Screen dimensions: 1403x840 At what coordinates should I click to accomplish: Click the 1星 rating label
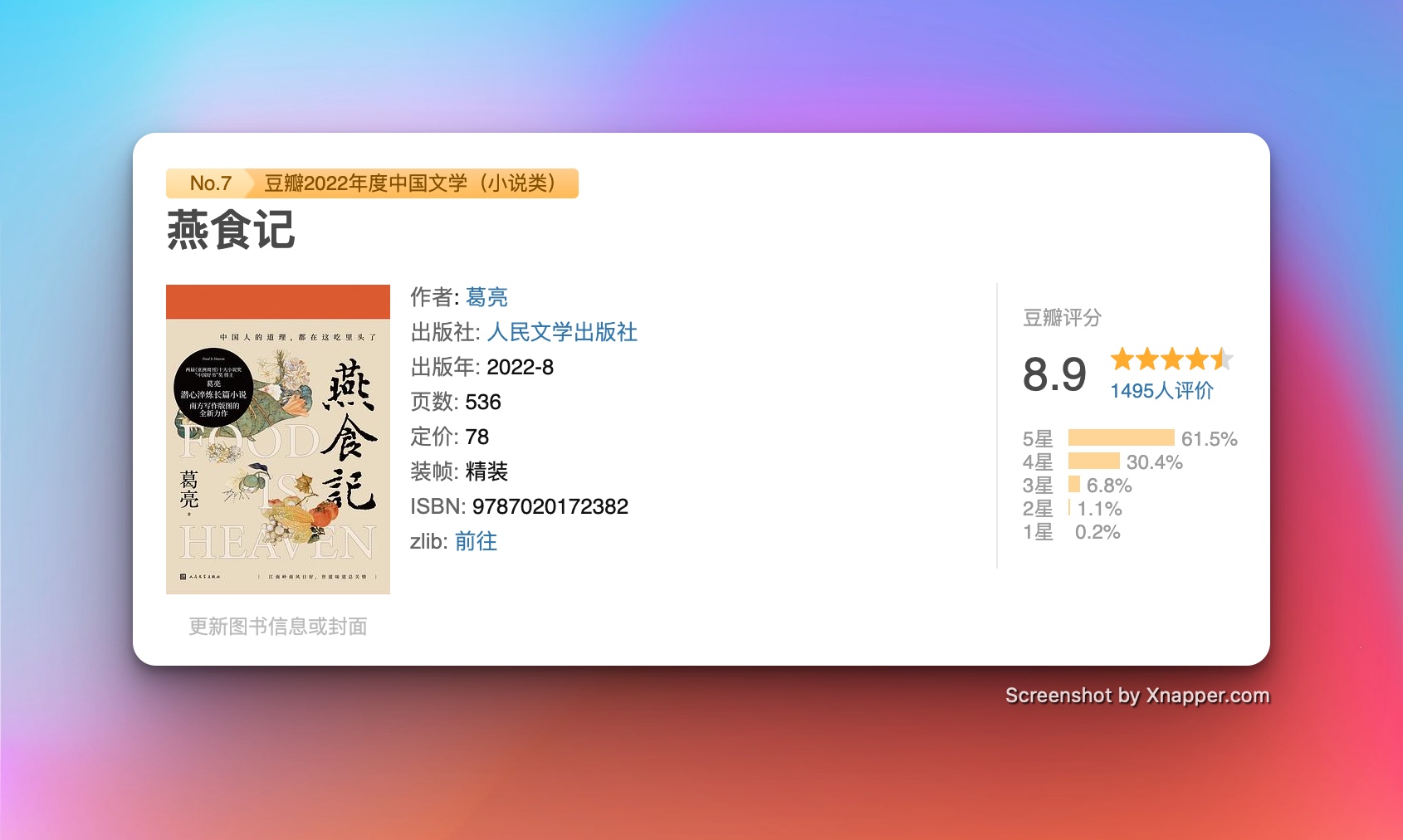1038,532
